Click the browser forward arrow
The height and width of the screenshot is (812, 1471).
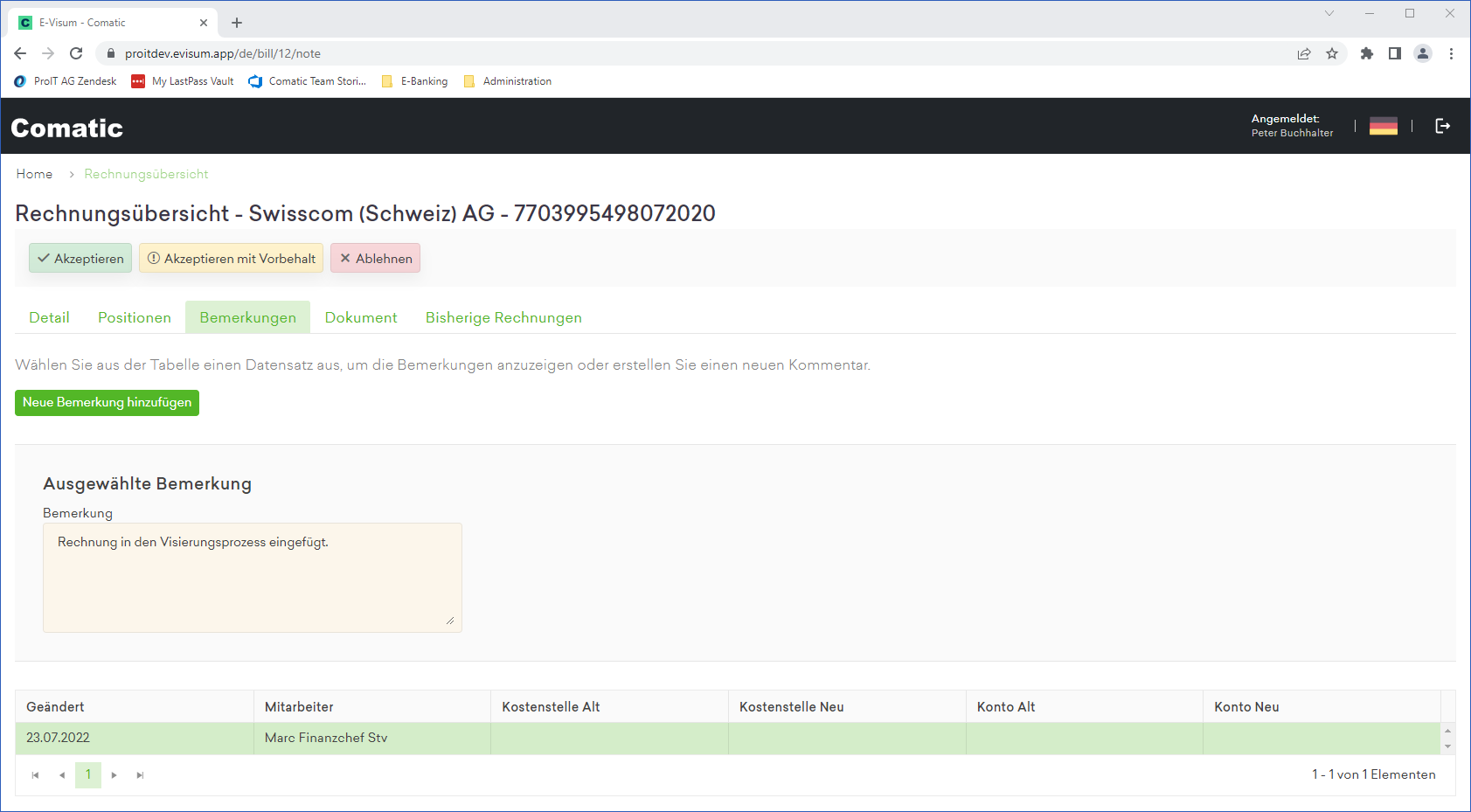point(48,53)
